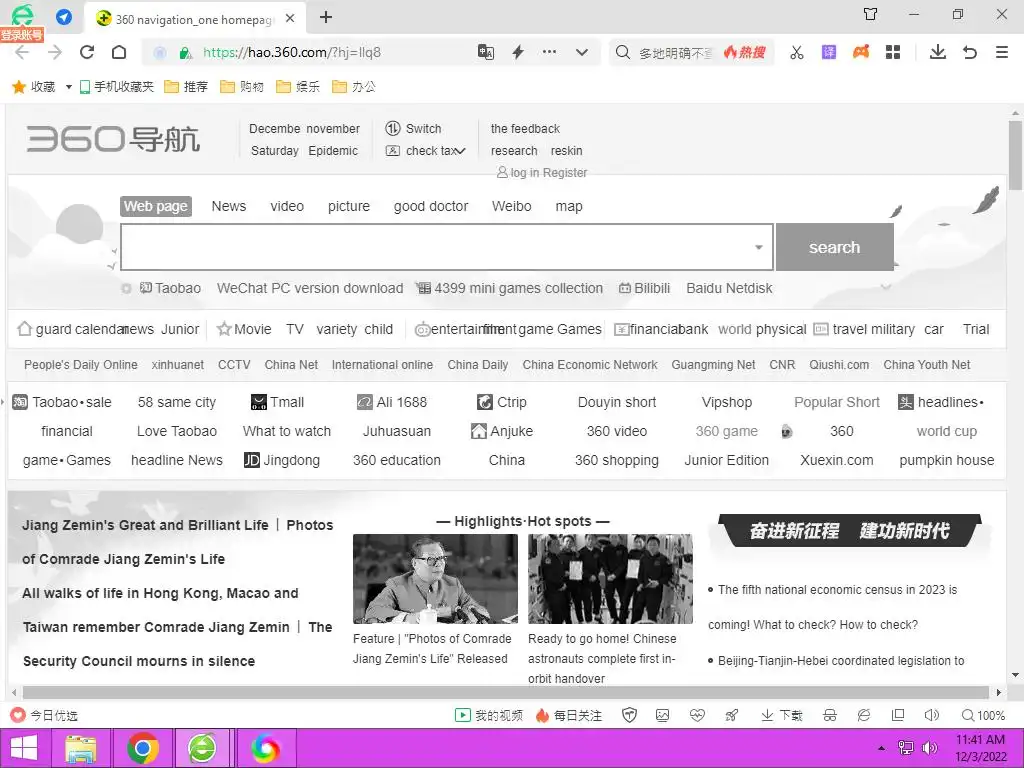Expand more quick links chevron below search
Image resolution: width=1024 pixels, height=768 pixels.
tap(886, 287)
